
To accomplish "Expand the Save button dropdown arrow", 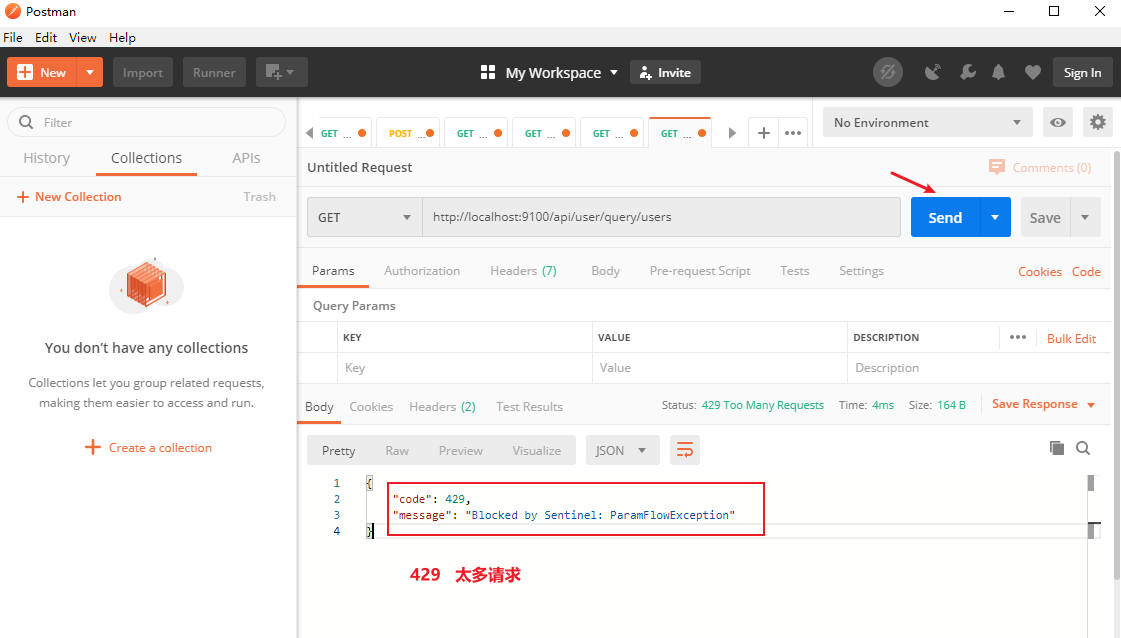I will pos(1085,217).
